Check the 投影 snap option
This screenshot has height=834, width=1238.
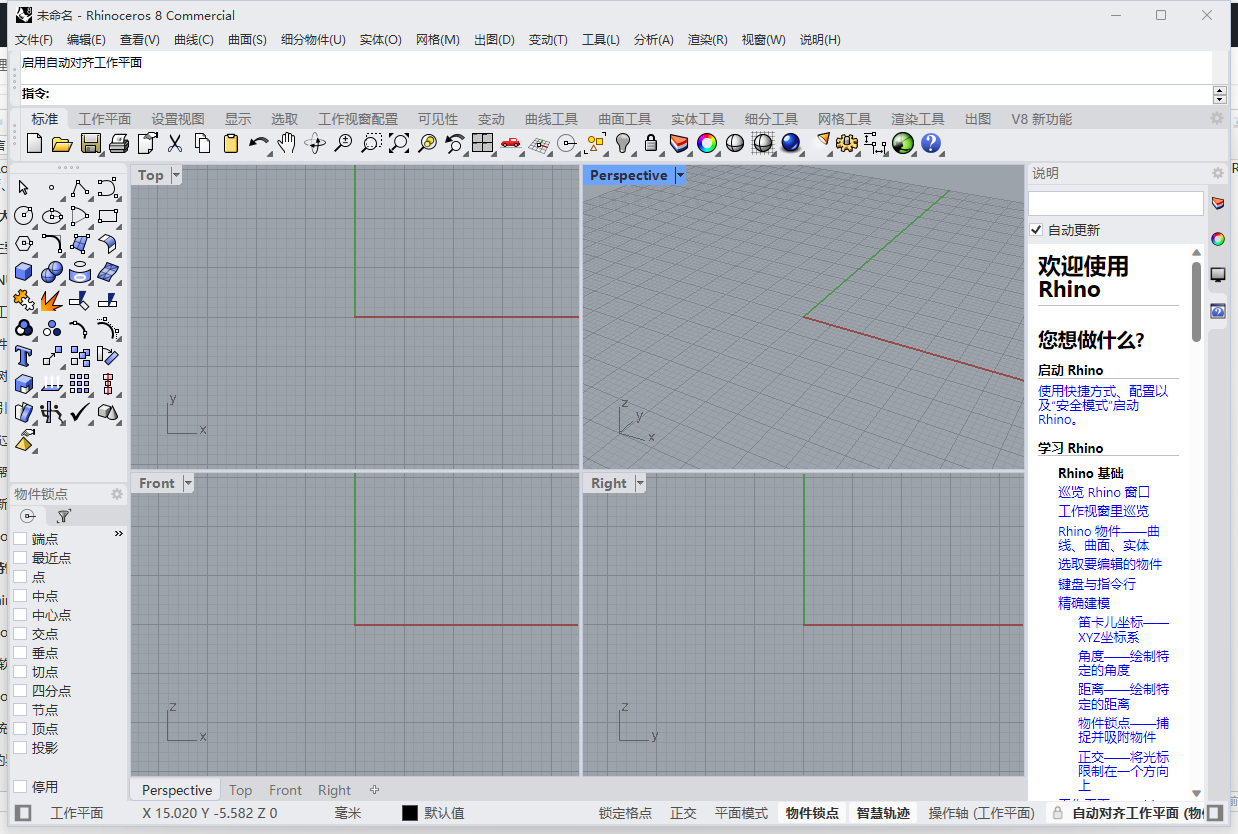coord(20,748)
